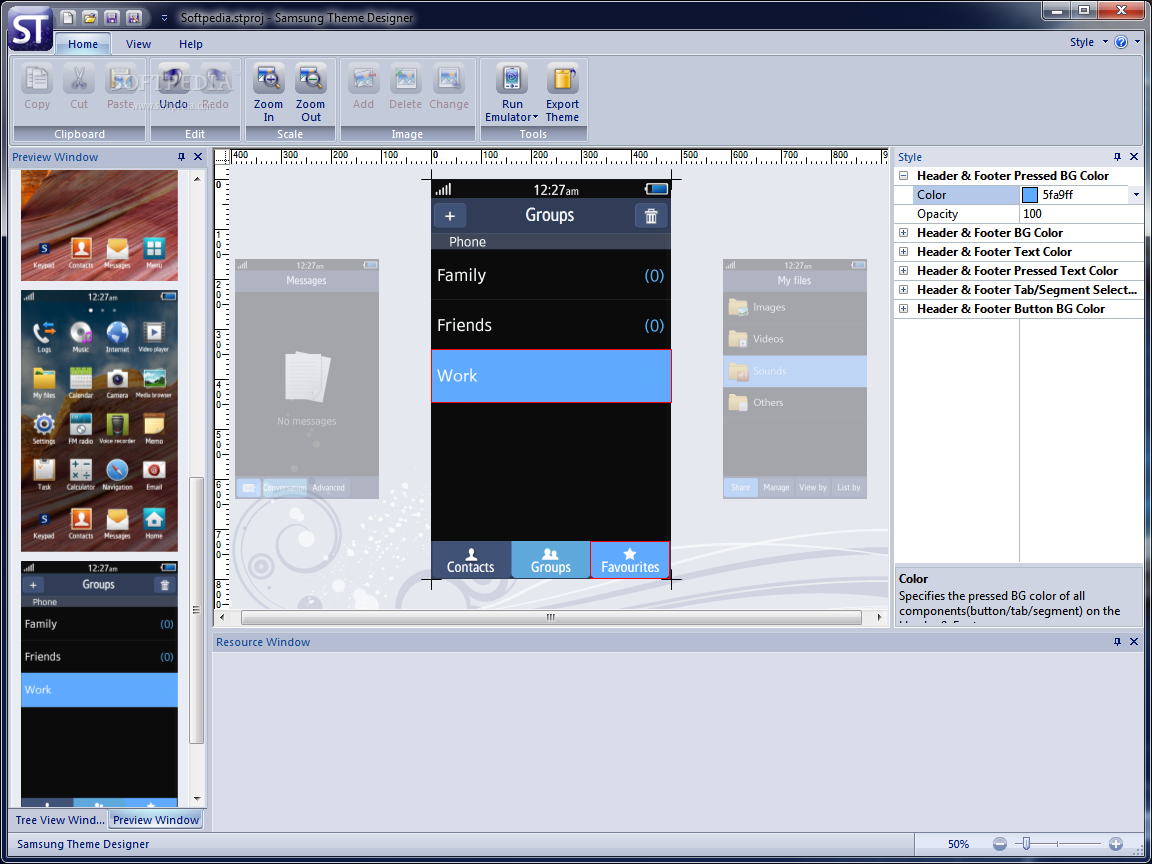Image resolution: width=1152 pixels, height=864 pixels.
Task: Click the zoom slider handle
Action: [x=1026, y=843]
